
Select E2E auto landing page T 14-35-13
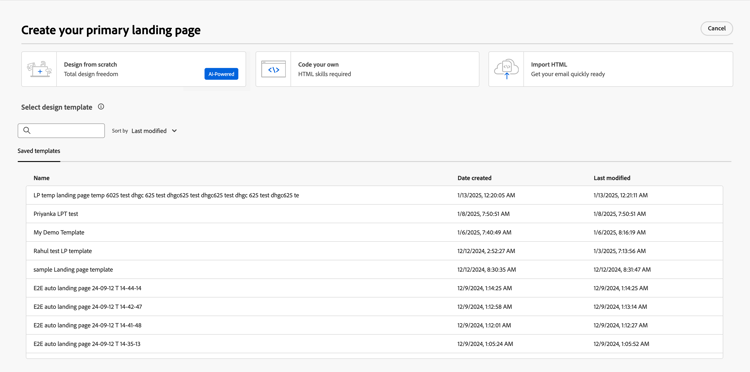pos(375,344)
